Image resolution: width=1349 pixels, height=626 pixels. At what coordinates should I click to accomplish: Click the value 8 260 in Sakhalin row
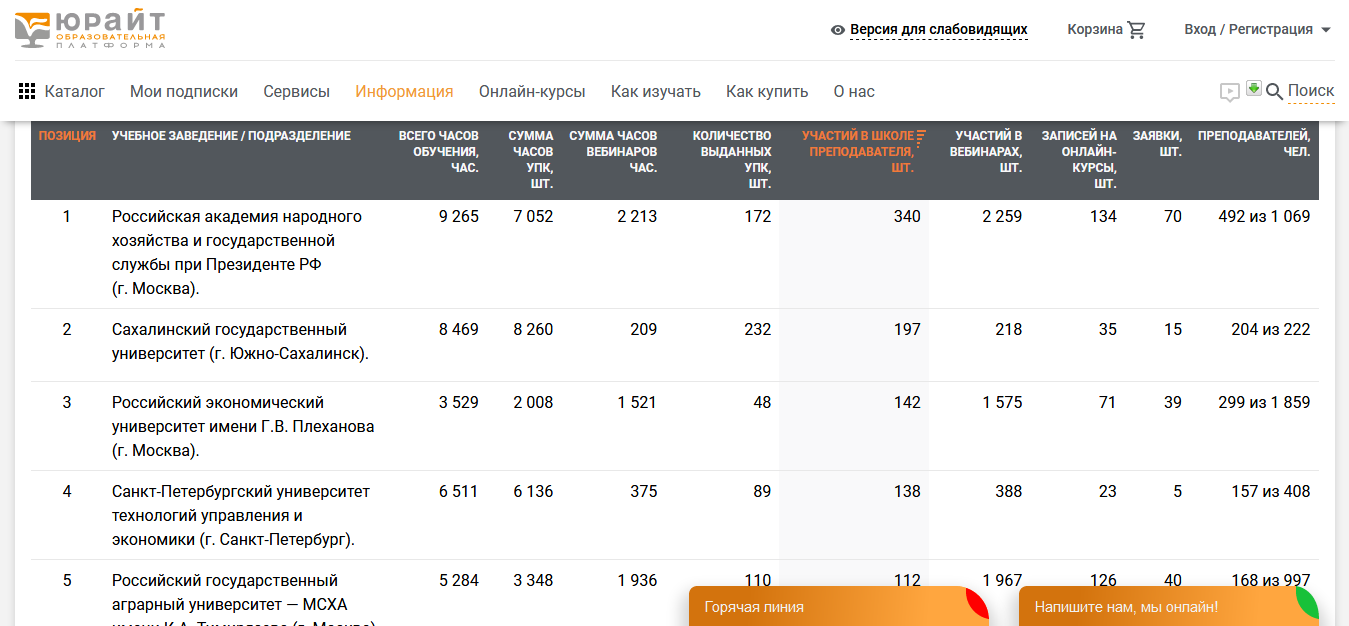click(x=533, y=330)
